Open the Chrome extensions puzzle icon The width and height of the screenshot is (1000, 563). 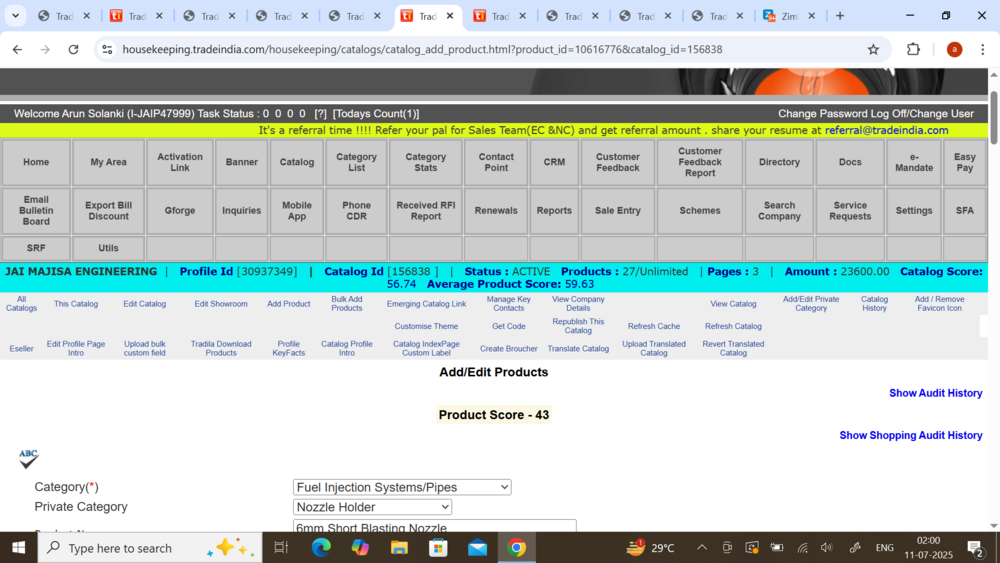pos(913,49)
